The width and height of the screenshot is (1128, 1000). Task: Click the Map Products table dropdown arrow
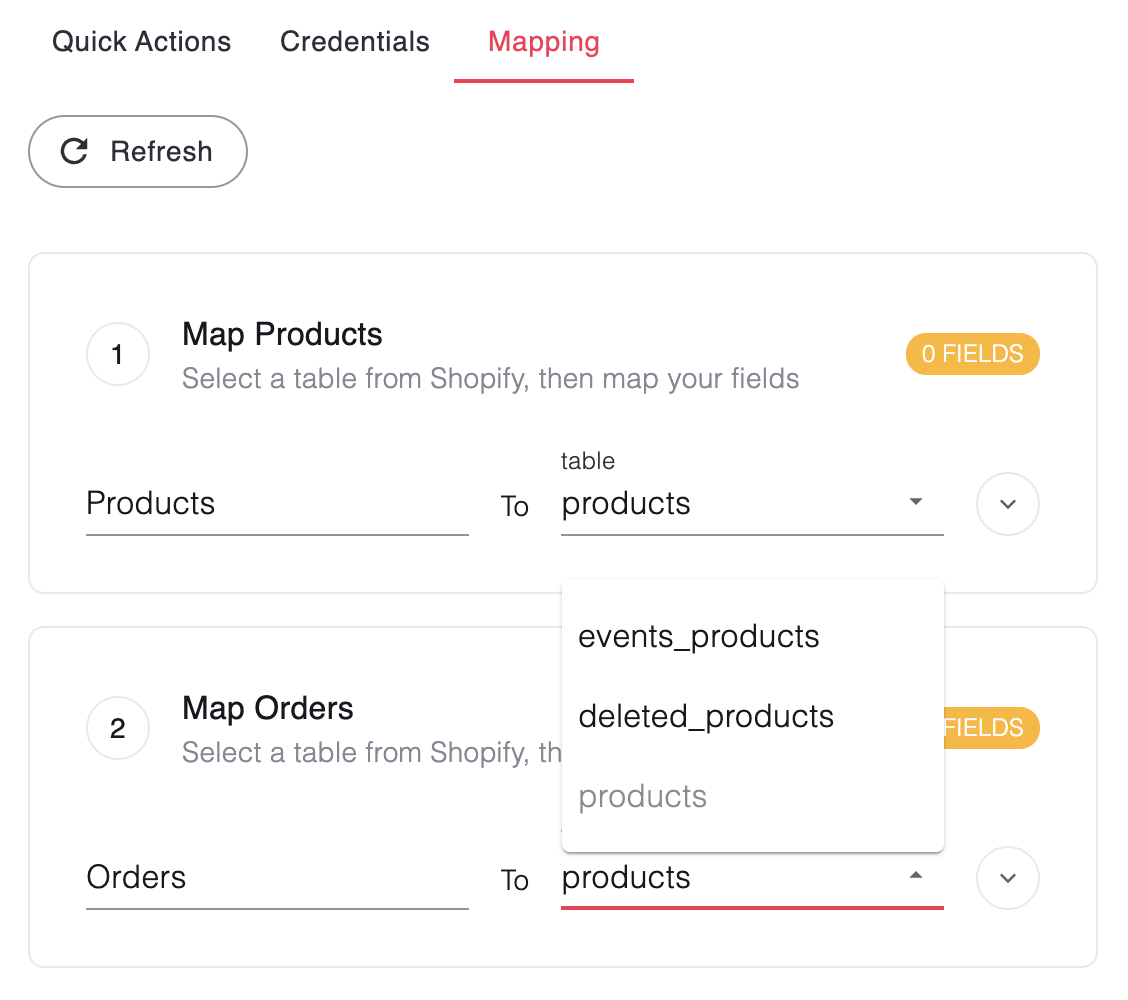pyautogui.click(x=915, y=502)
